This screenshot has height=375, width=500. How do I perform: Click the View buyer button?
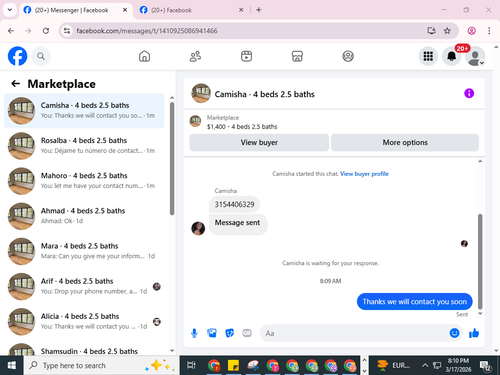click(x=259, y=143)
